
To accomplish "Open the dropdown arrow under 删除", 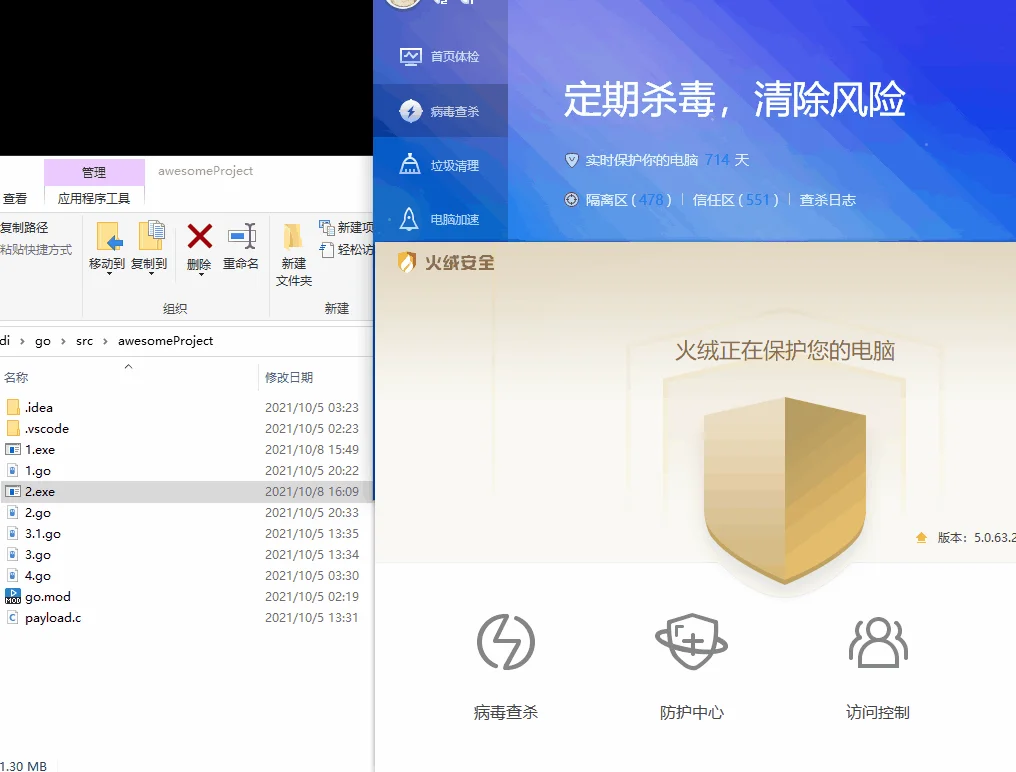I will pos(201,274).
